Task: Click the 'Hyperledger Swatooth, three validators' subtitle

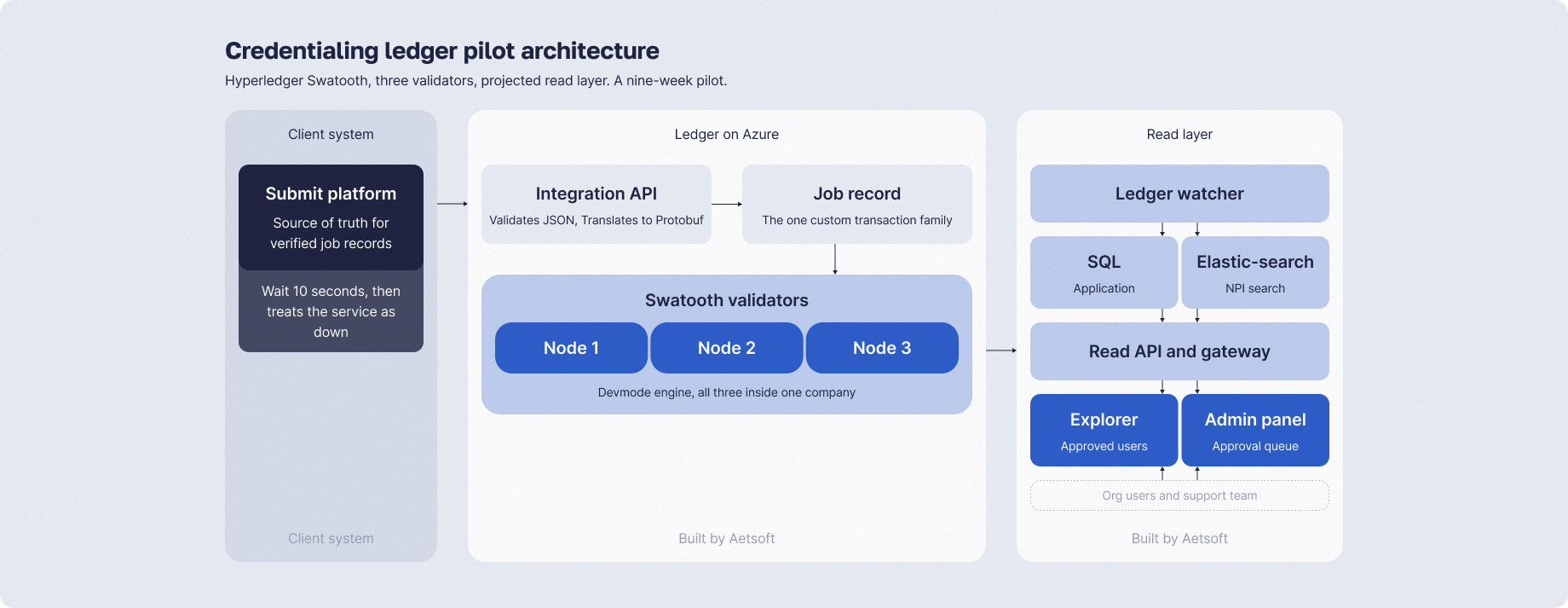Action: click(476, 81)
